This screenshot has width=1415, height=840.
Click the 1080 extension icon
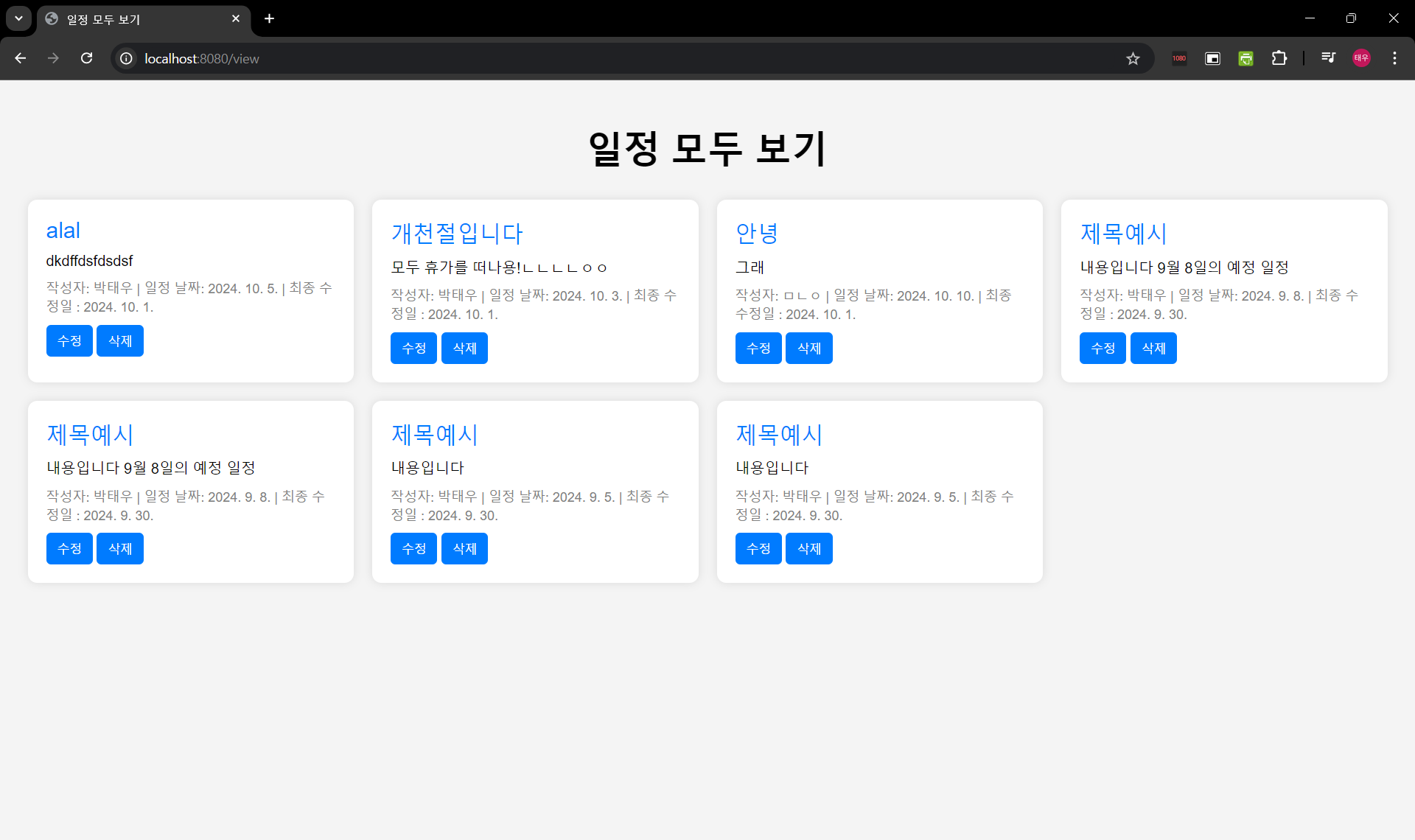pyautogui.click(x=1179, y=58)
